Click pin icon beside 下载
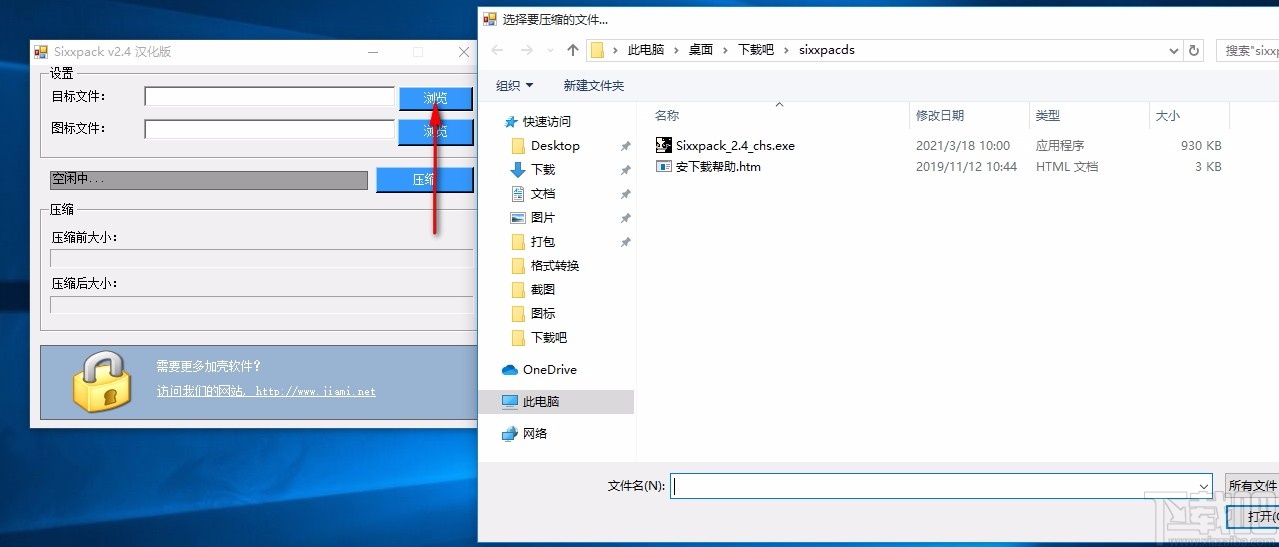The width and height of the screenshot is (1279, 547). [x=625, y=169]
